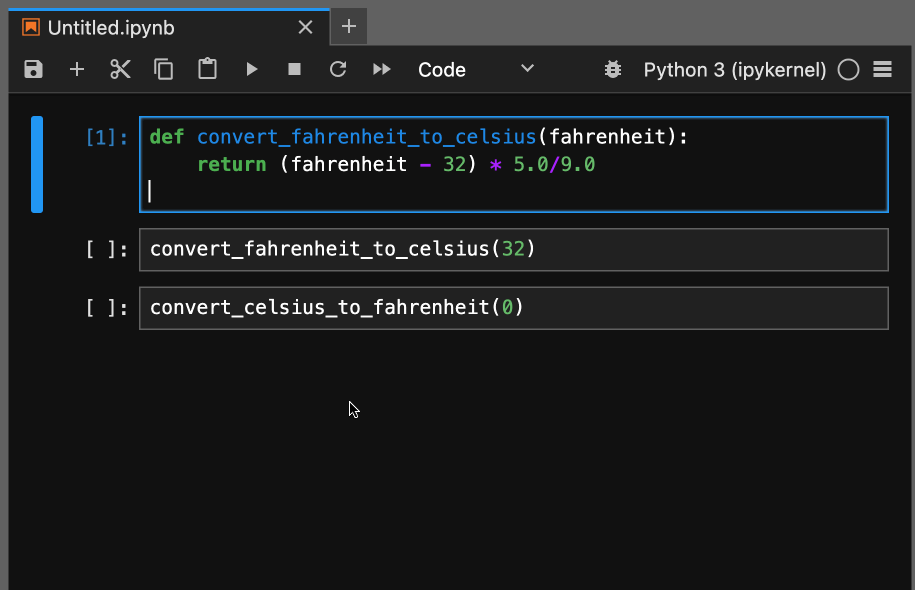Interrupt the kernel with stop icon
Viewport: 915px width, 590px height.
point(295,69)
